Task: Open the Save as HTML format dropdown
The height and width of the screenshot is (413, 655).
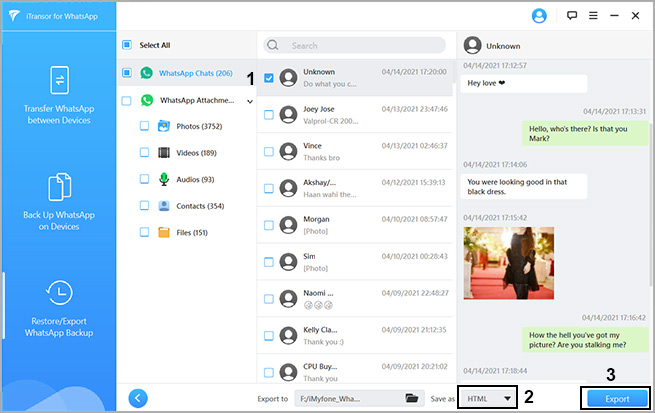Action: pos(488,398)
